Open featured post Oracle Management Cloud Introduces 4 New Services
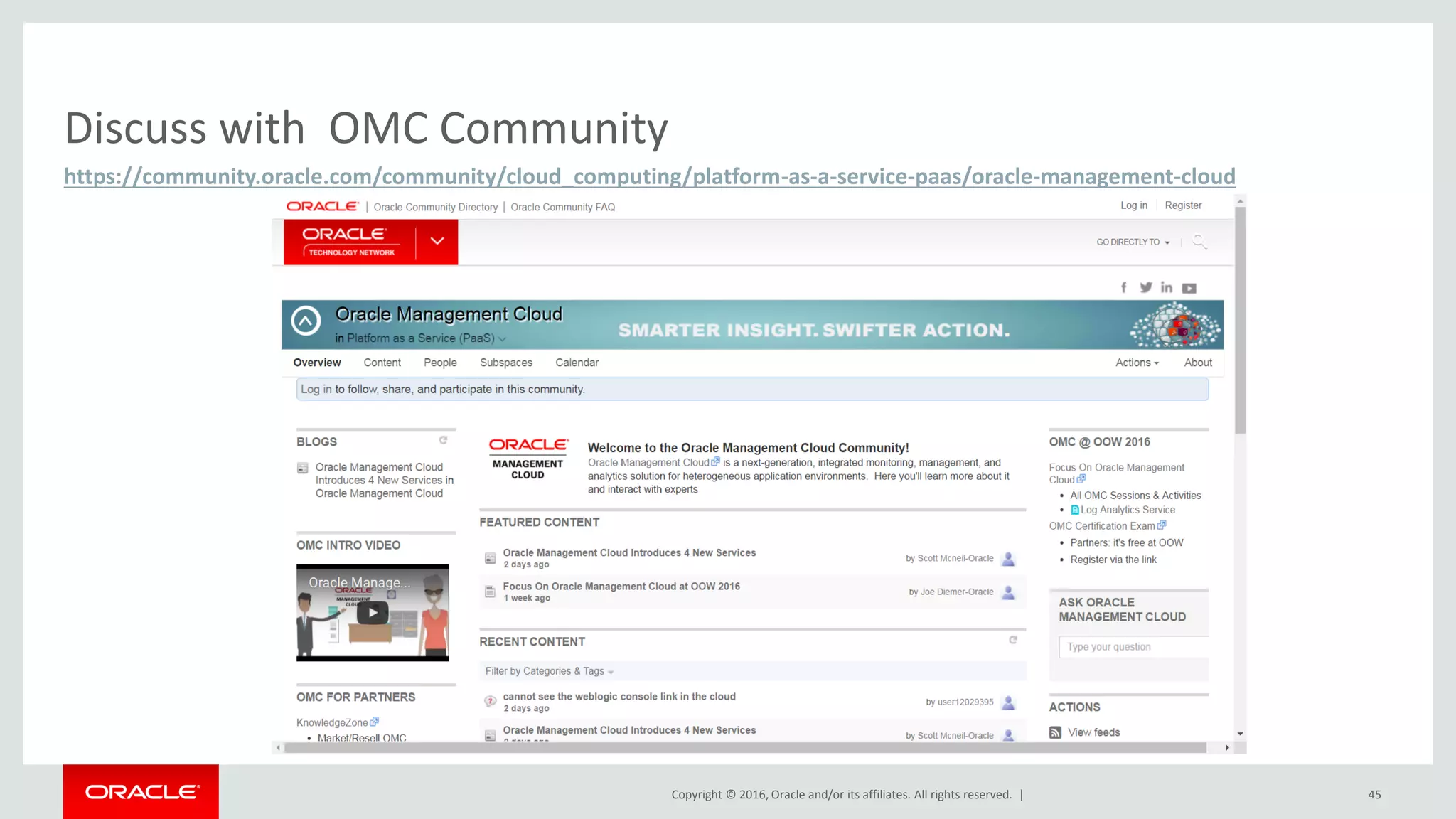The width and height of the screenshot is (1456, 819). 629,553
